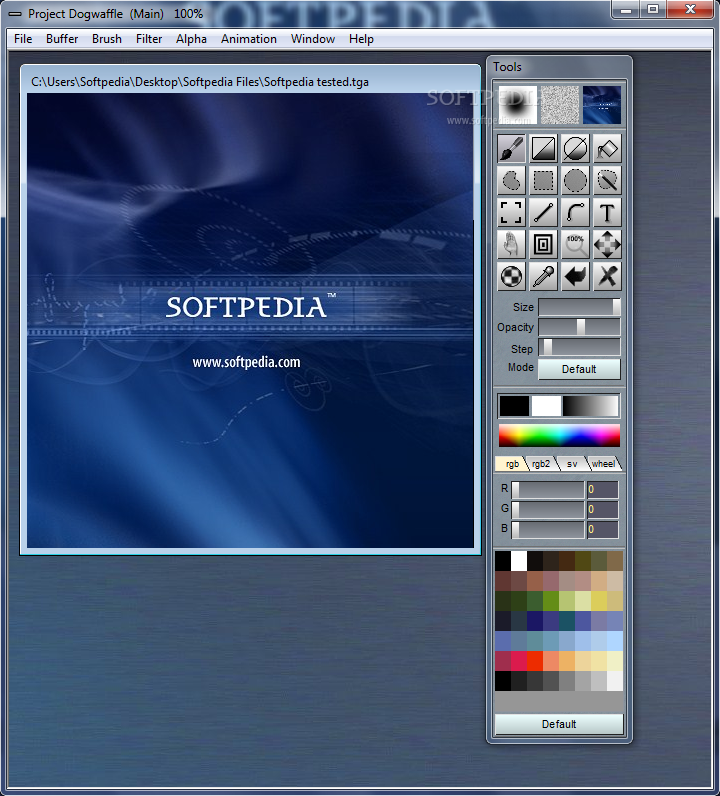720x796 pixels.
Task: Click the Default button below the palette
Action: point(559,724)
